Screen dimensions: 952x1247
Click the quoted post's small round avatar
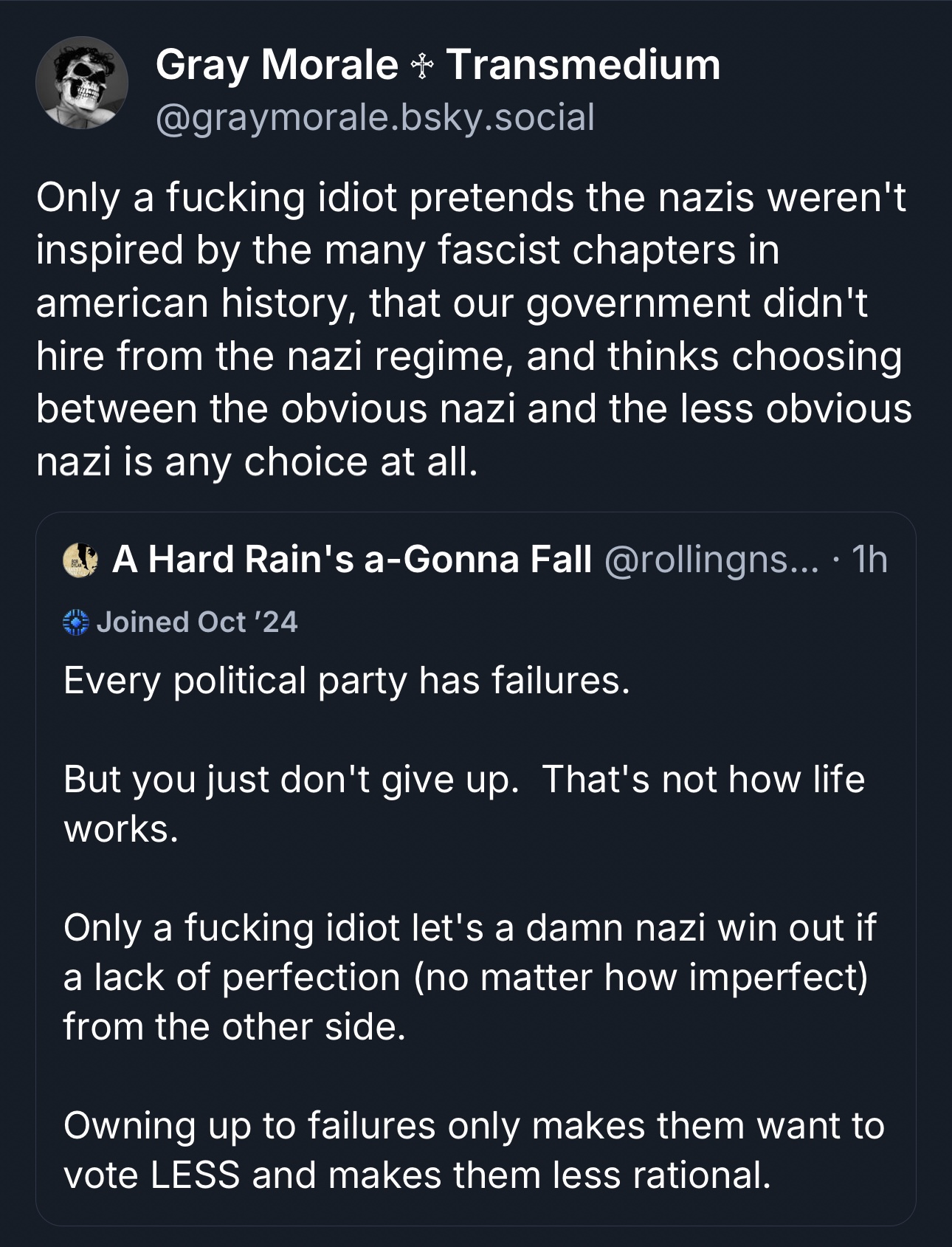[x=80, y=560]
